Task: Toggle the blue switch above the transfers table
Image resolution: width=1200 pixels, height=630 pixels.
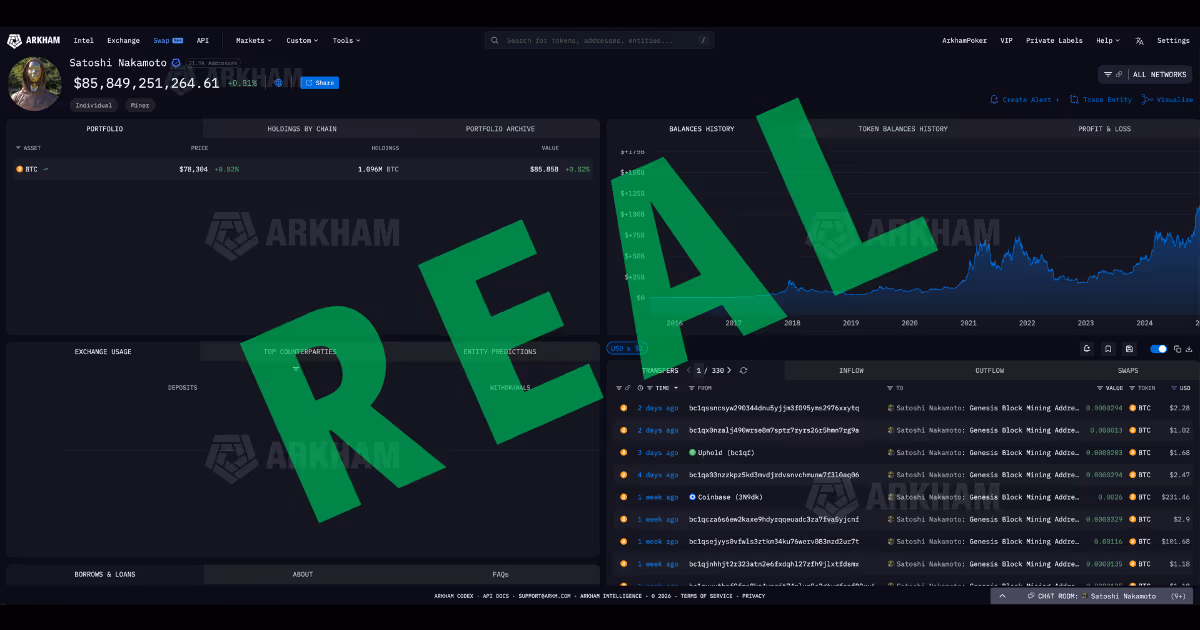Action: click(1159, 349)
